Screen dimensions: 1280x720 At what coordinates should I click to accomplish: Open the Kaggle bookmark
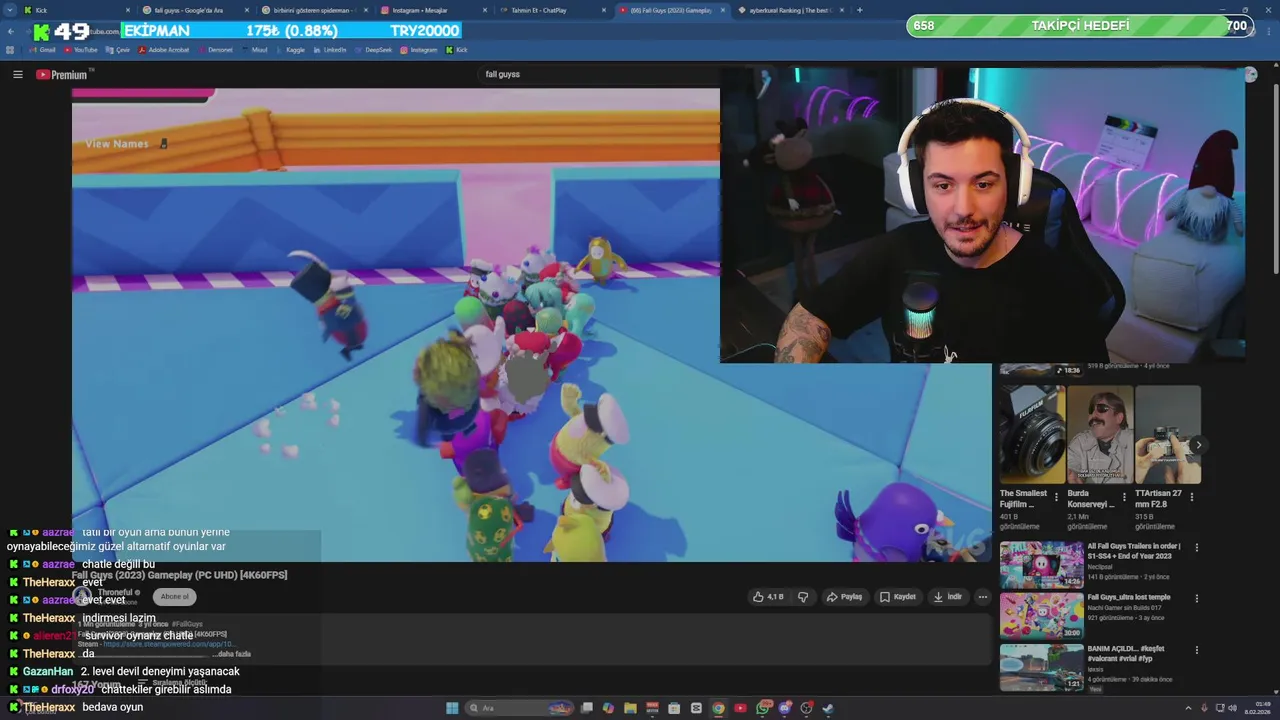290,50
